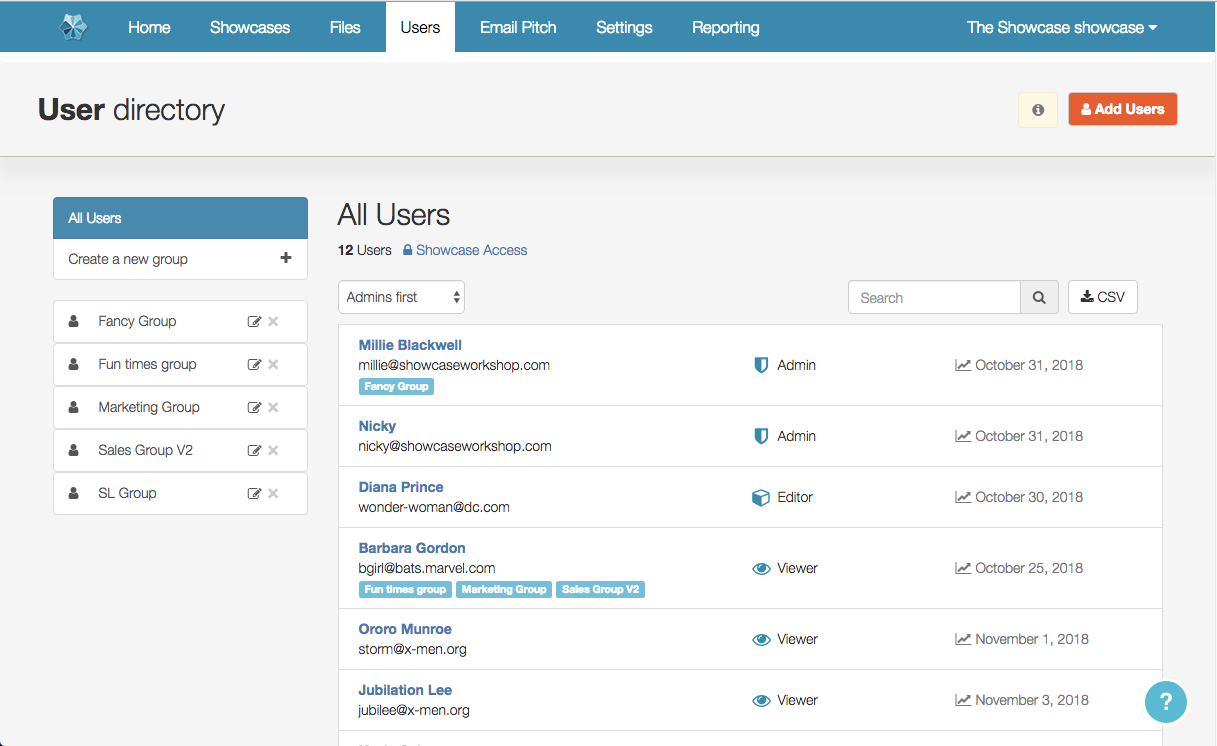
Task: Click the chart icon for Diana Prince
Action: (963, 497)
